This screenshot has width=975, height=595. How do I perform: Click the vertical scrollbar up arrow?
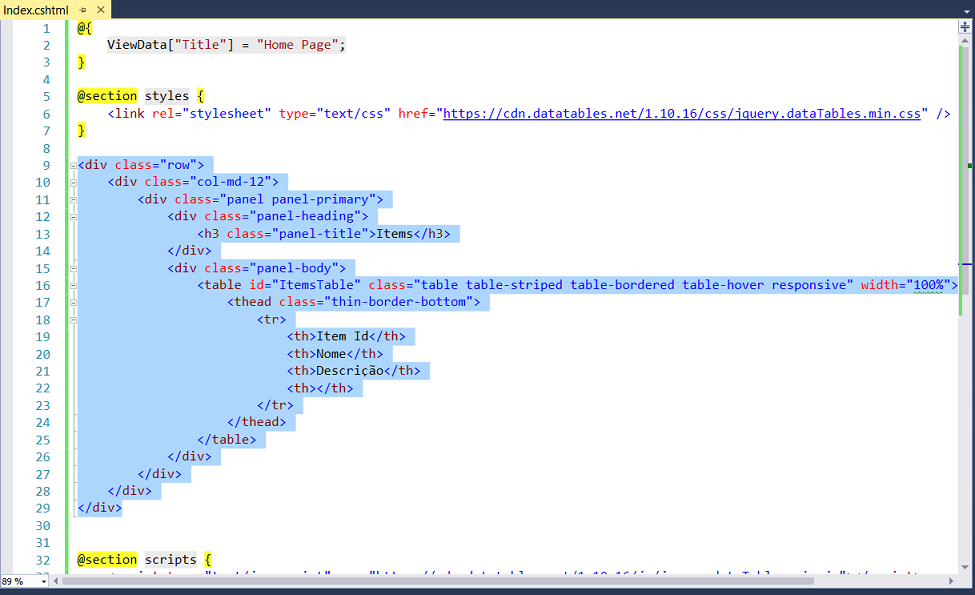(x=964, y=41)
